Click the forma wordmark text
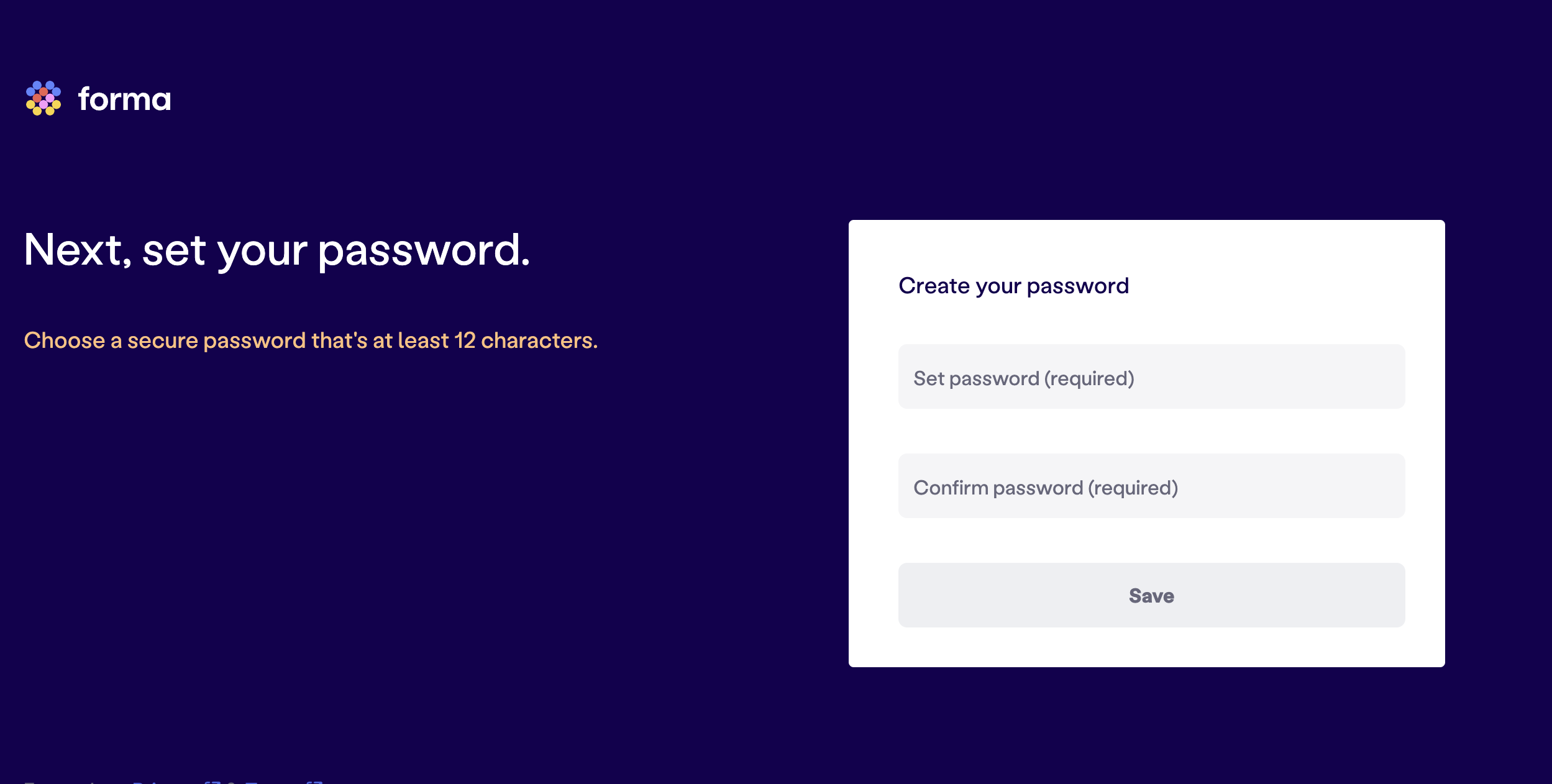The image size is (1552, 784). click(x=124, y=99)
